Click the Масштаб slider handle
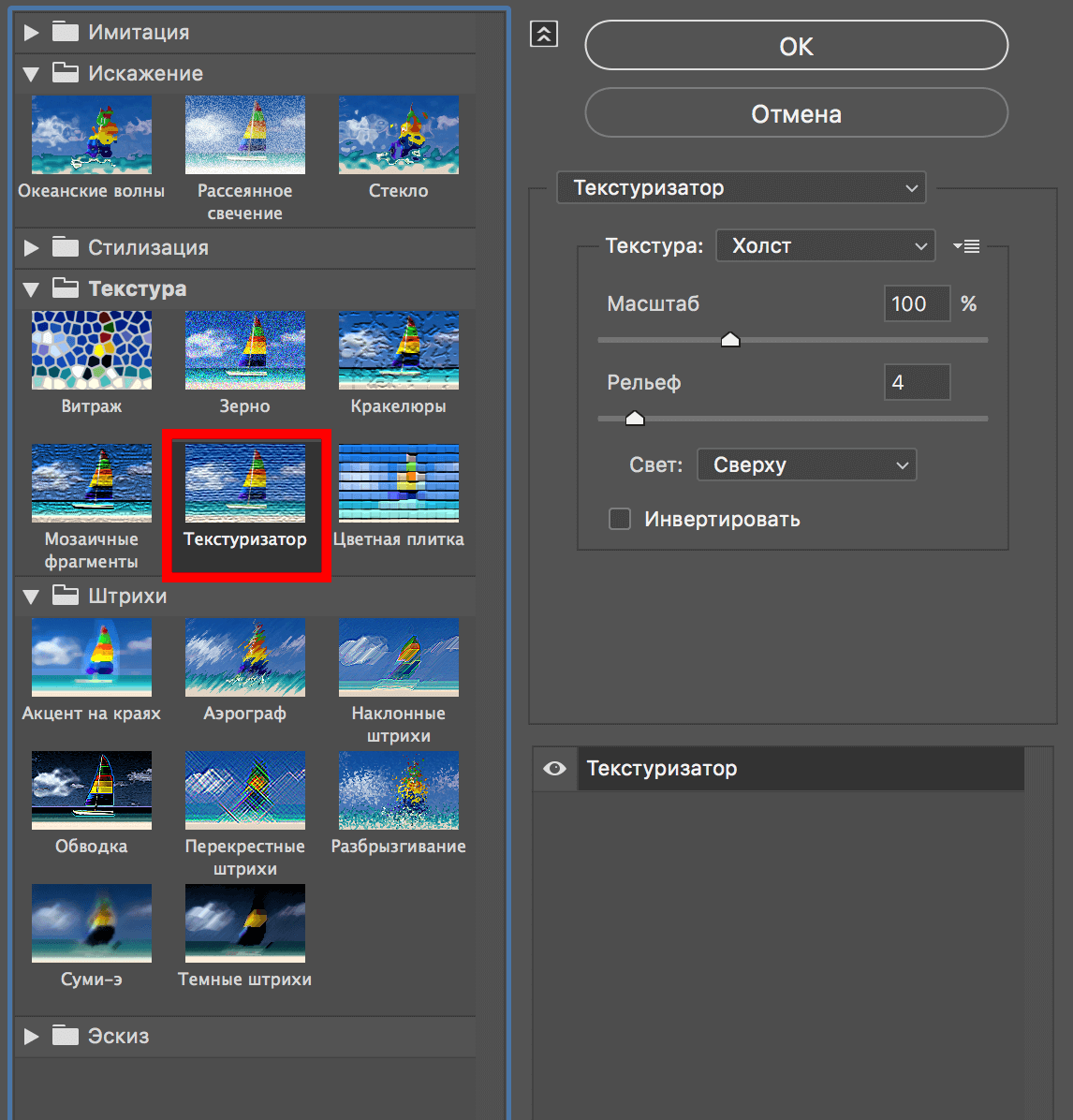Screen dimensions: 1073x1120 (x=730, y=340)
